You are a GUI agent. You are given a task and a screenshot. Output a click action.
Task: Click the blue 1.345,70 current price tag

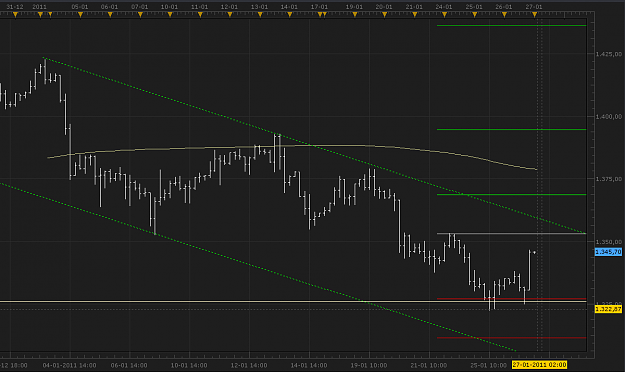coord(608,252)
